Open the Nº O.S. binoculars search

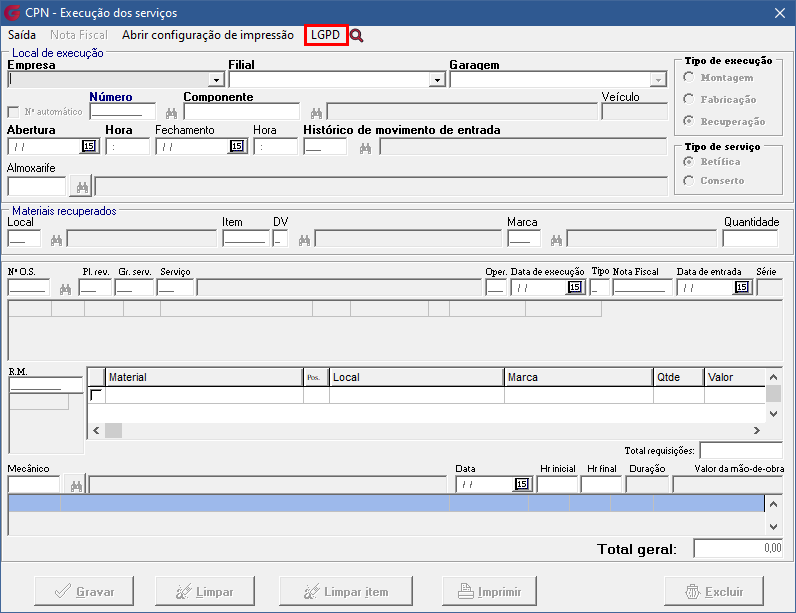pyautogui.click(x=65, y=289)
